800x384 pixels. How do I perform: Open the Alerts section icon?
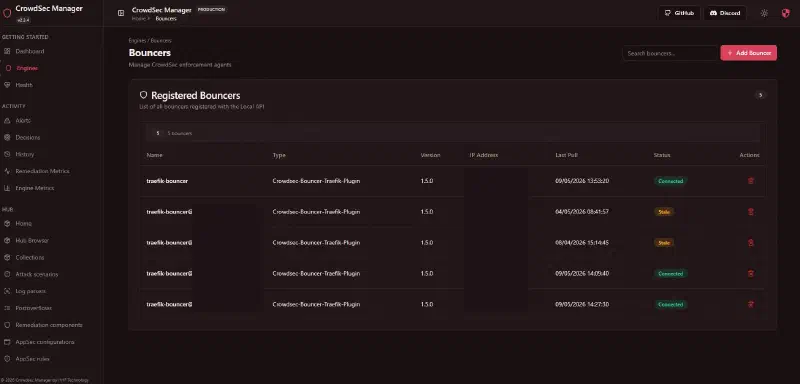pyautogui.click(x=7, y=121)
